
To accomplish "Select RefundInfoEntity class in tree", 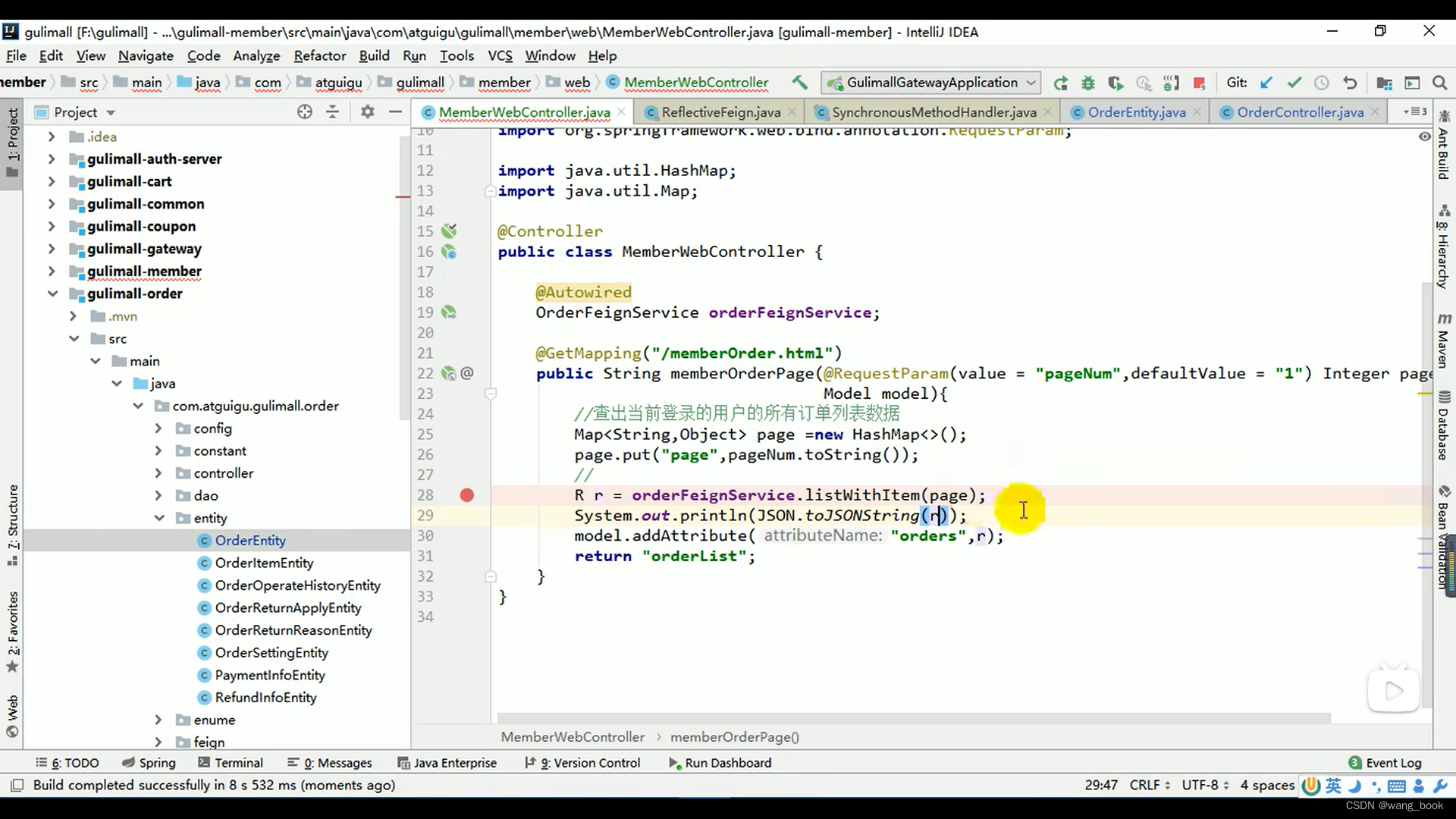I will (x=265, y=698).
